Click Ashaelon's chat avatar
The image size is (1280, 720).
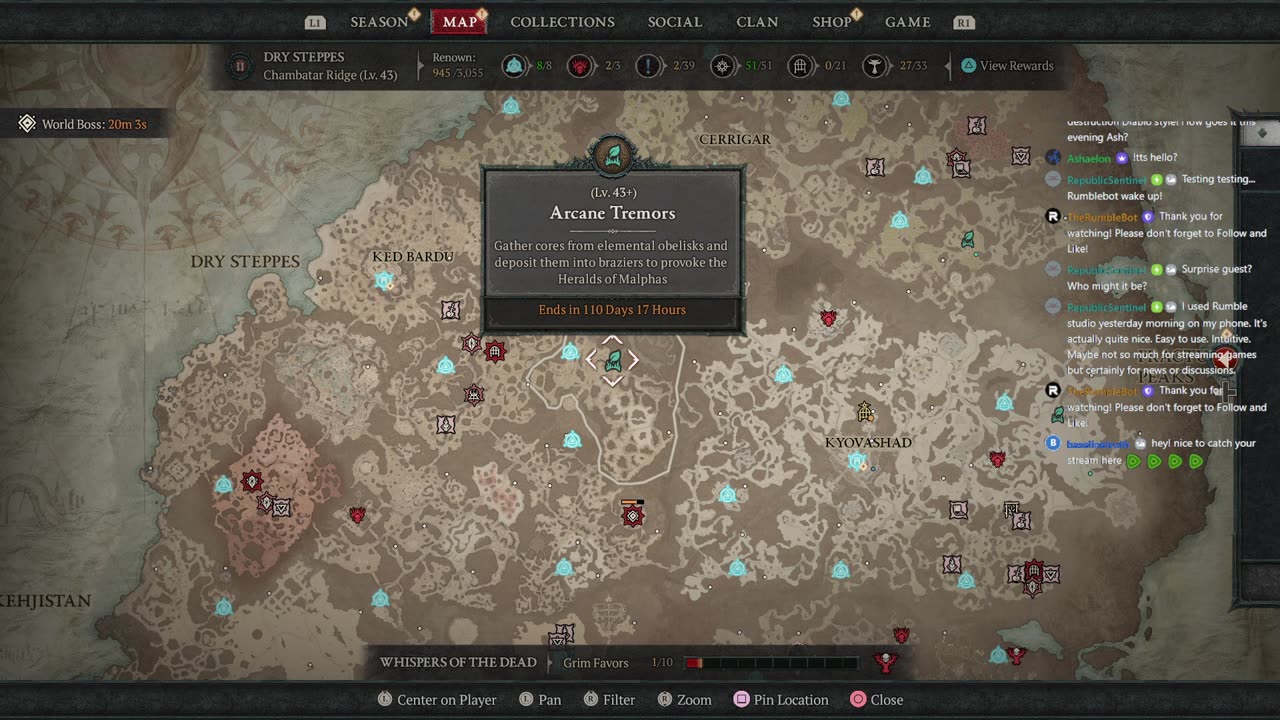[1053, 157]
